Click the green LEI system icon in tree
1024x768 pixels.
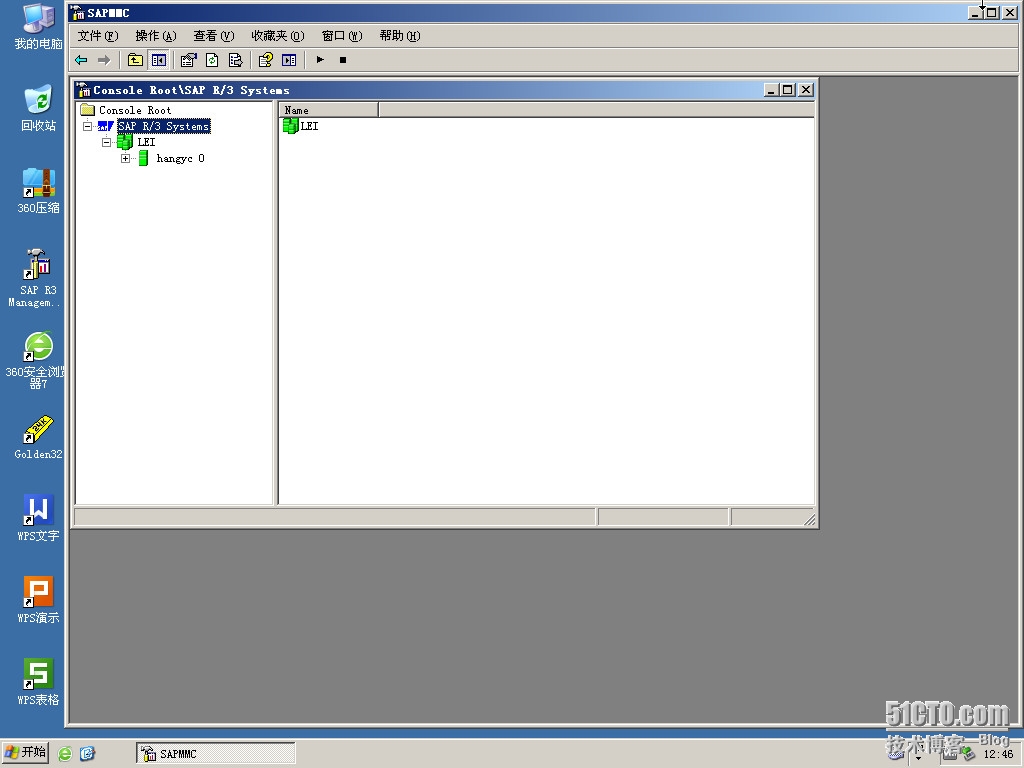coord(125,142)
